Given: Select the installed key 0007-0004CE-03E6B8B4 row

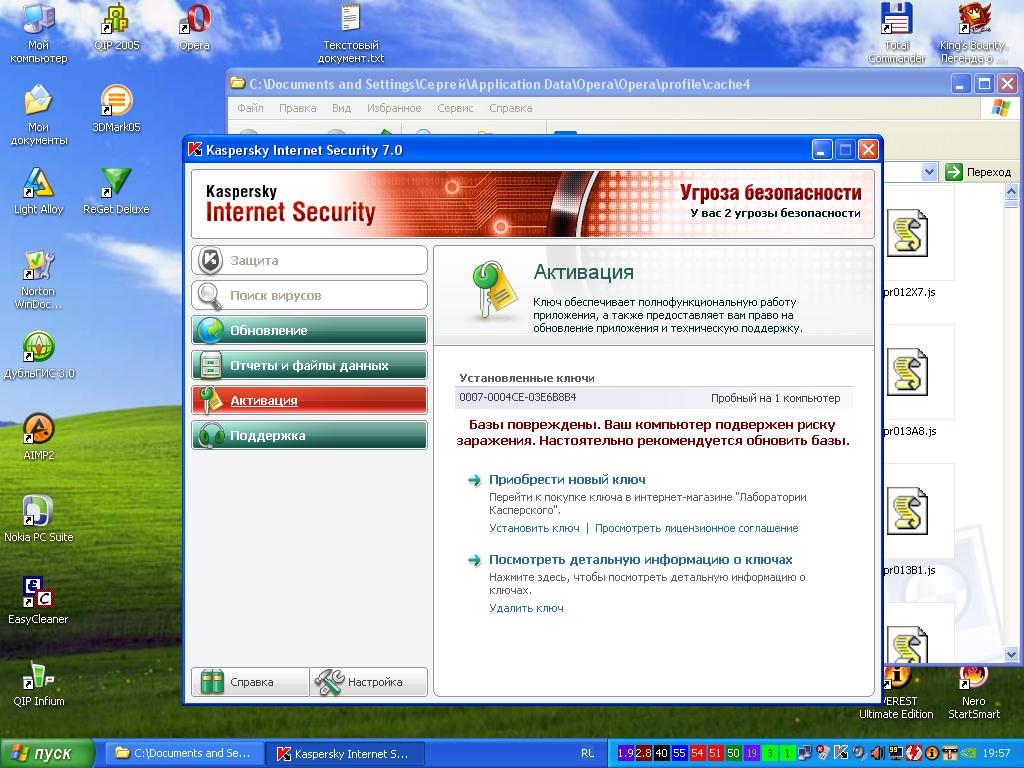Looking at the screenshot, I should [x=652, y=398].
